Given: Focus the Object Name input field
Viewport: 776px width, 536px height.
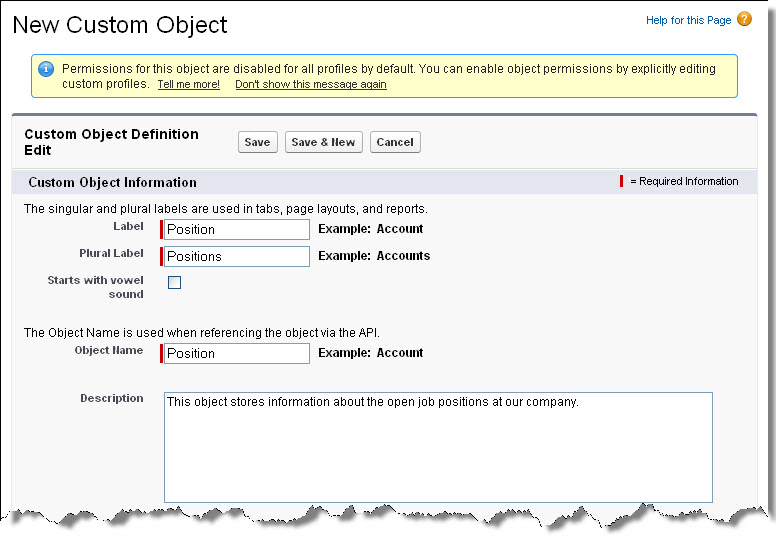Looking at the screenshot, I should point(237,353).
